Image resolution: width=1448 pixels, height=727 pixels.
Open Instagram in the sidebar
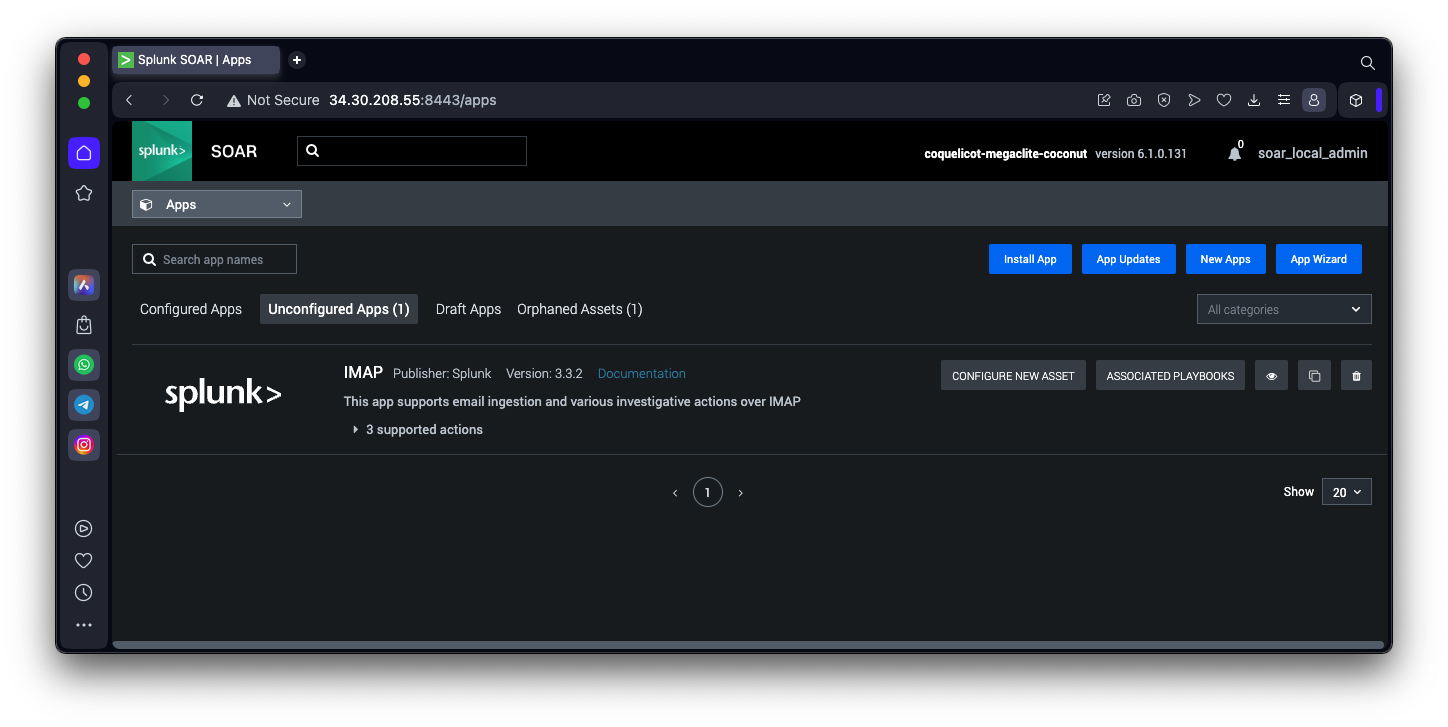84,445
